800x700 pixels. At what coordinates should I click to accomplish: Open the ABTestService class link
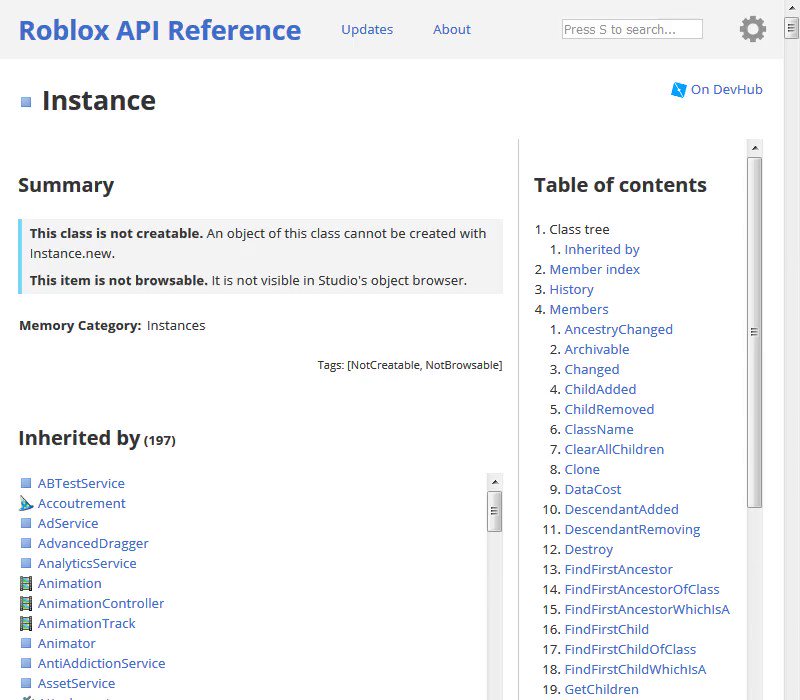[81, 483]
